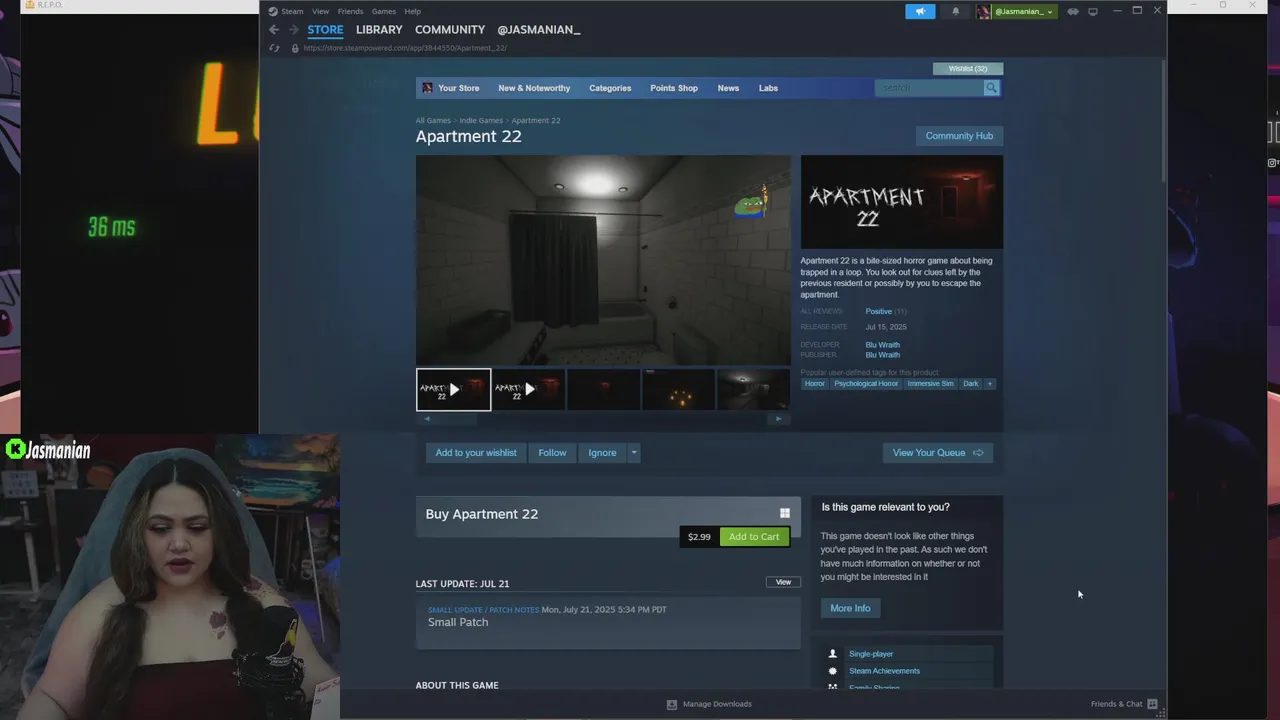Open the store Labs link
Viewport: 1280px width, 720px height.
pyautogui.click(x=768, y=88)
